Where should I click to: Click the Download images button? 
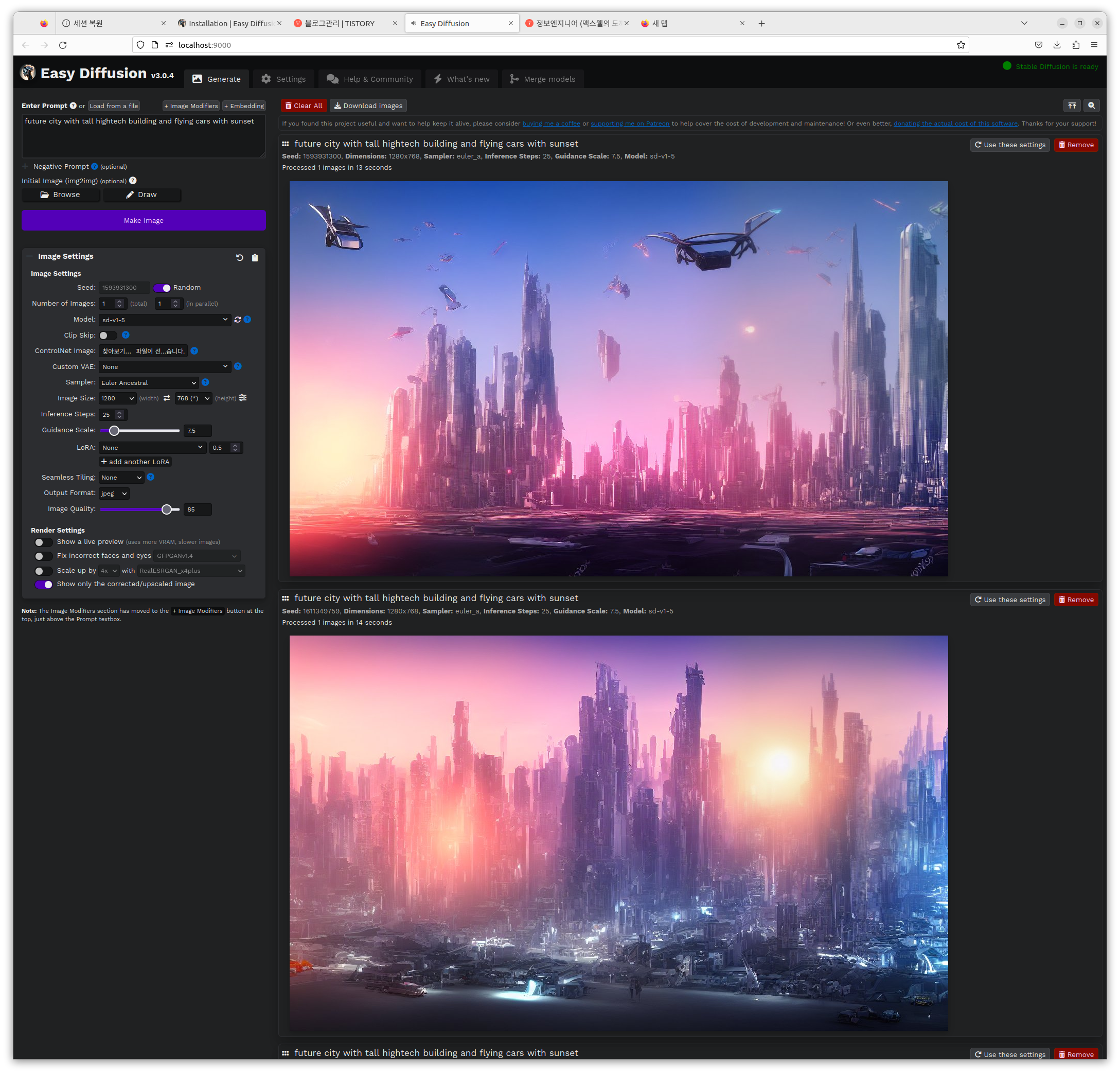click(368, 105)
